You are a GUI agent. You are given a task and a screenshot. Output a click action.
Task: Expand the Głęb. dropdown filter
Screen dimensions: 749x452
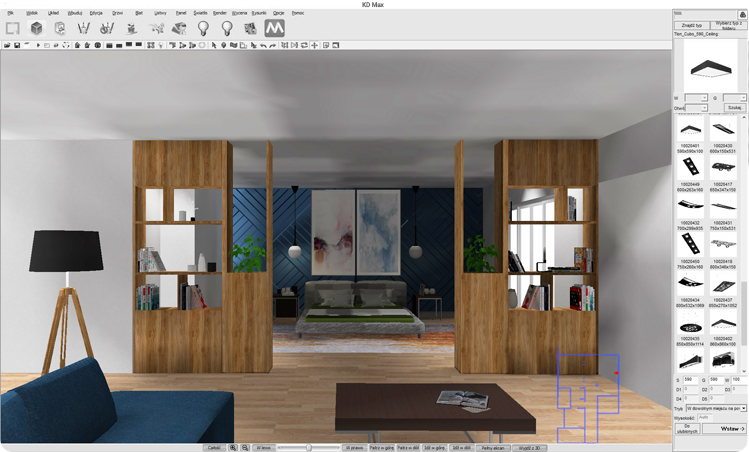pyautogui.click(x=704, y=107)
